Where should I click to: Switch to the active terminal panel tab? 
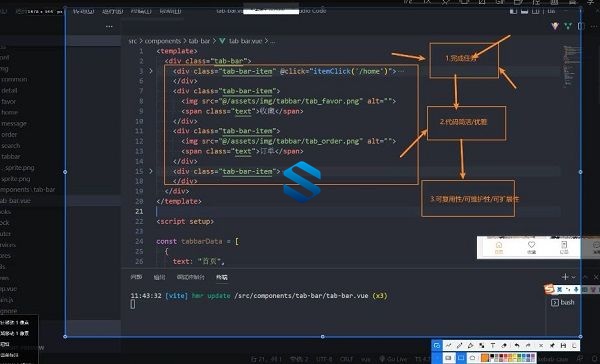pyautogui.click(x=222, y=277)
